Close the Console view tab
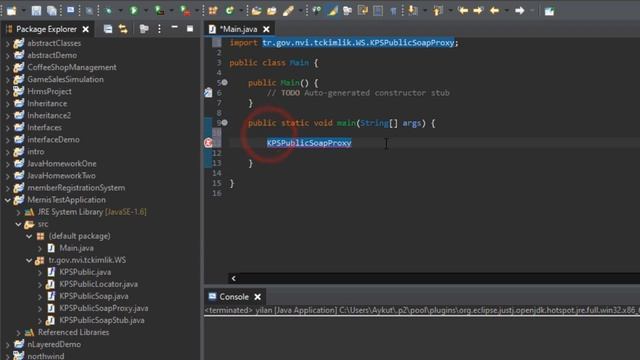 [x=258, y=297]
